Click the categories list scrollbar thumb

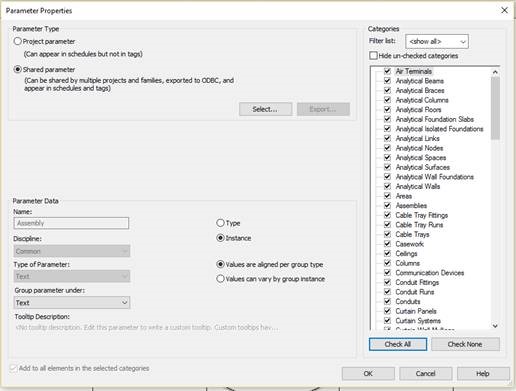[495, 108]
